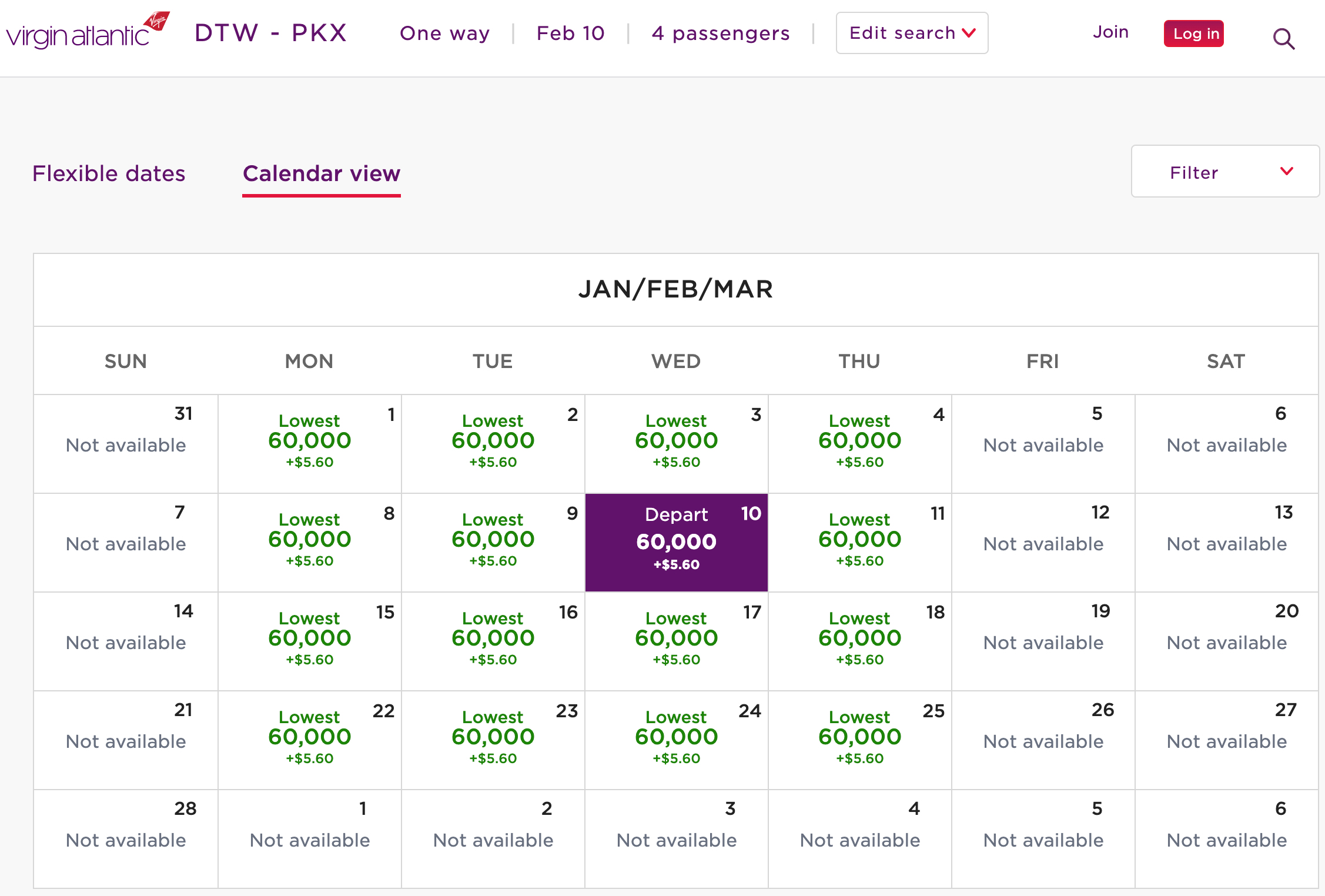Viewport: 1325px width, 896px height.
Task: Click the Join link
Action: (1110, 32)
